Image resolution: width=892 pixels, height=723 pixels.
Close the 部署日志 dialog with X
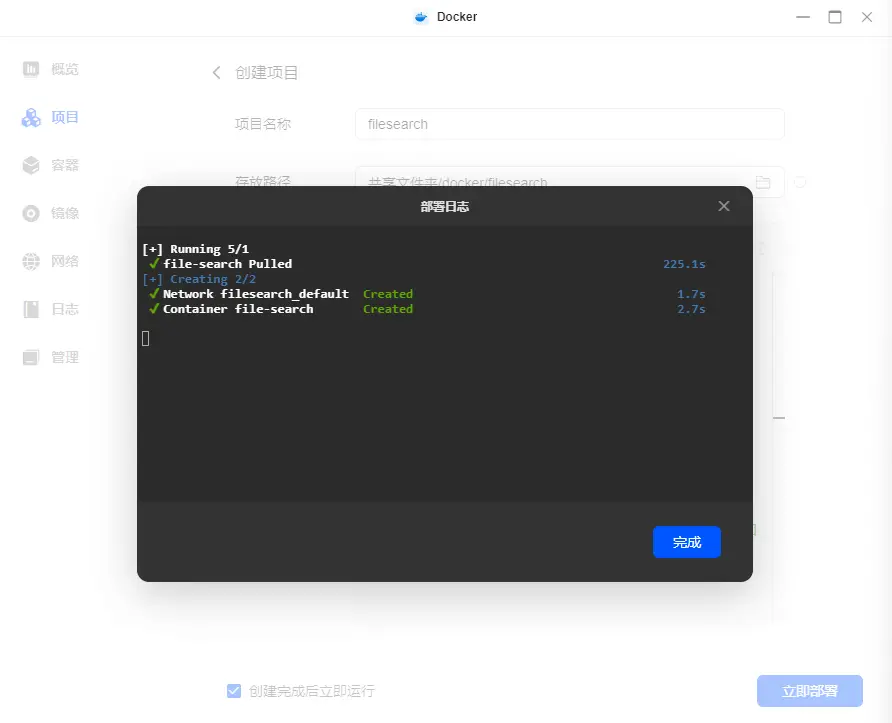pyautogui.click(x=724, y=206)
